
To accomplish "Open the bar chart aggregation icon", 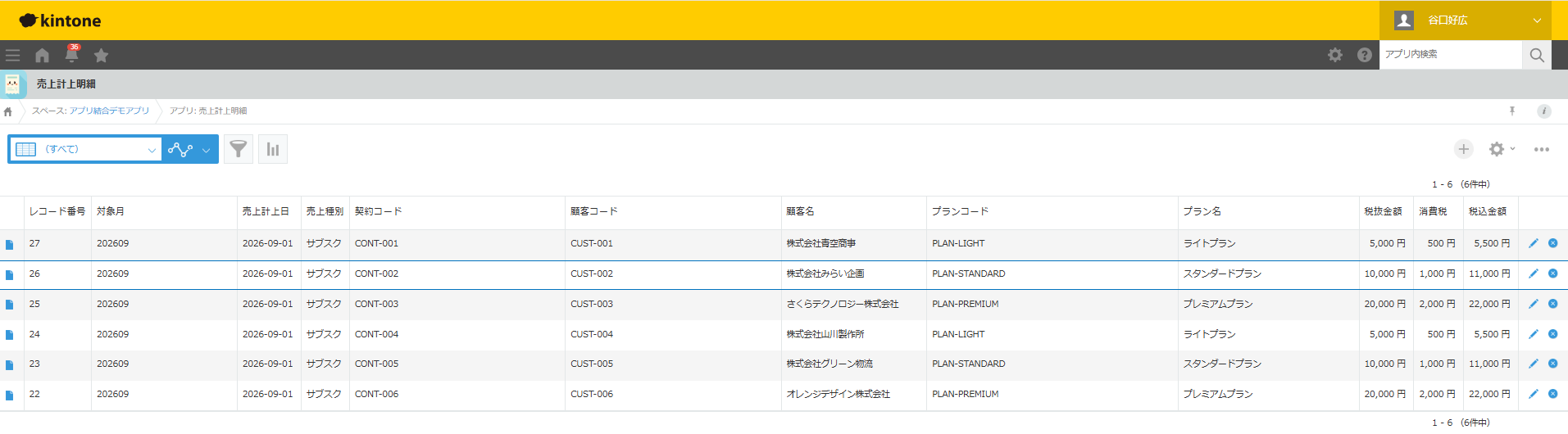I will [273, 149].
